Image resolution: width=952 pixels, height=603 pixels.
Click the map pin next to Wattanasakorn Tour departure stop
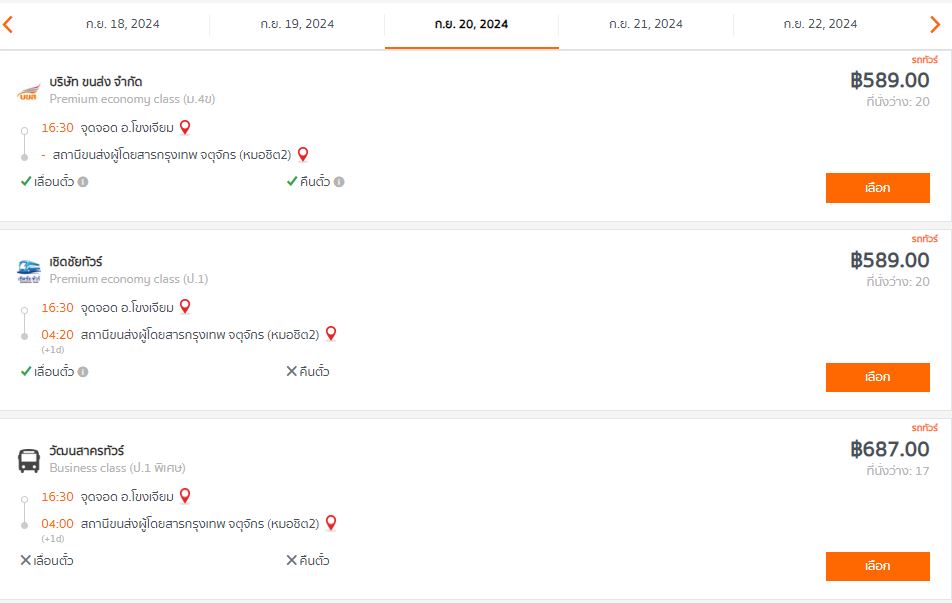point(185,496)
